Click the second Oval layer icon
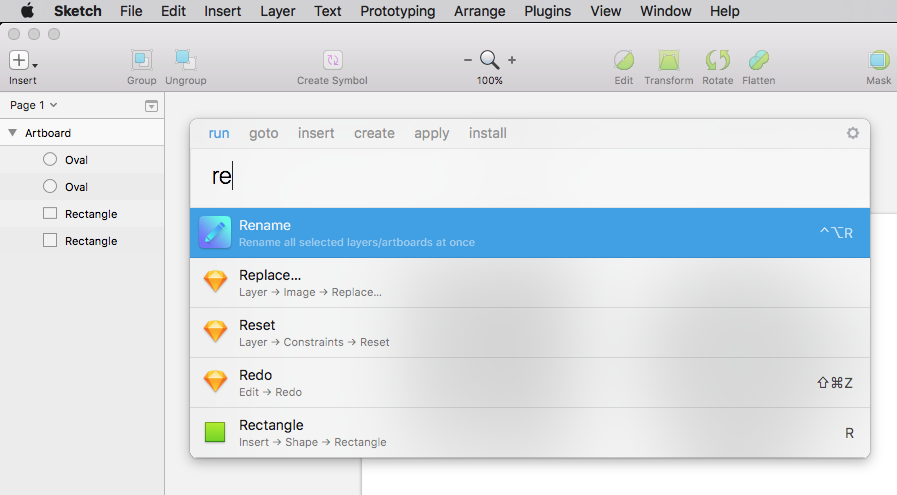This screenshot has height=495, width=897. coord(50,186)
